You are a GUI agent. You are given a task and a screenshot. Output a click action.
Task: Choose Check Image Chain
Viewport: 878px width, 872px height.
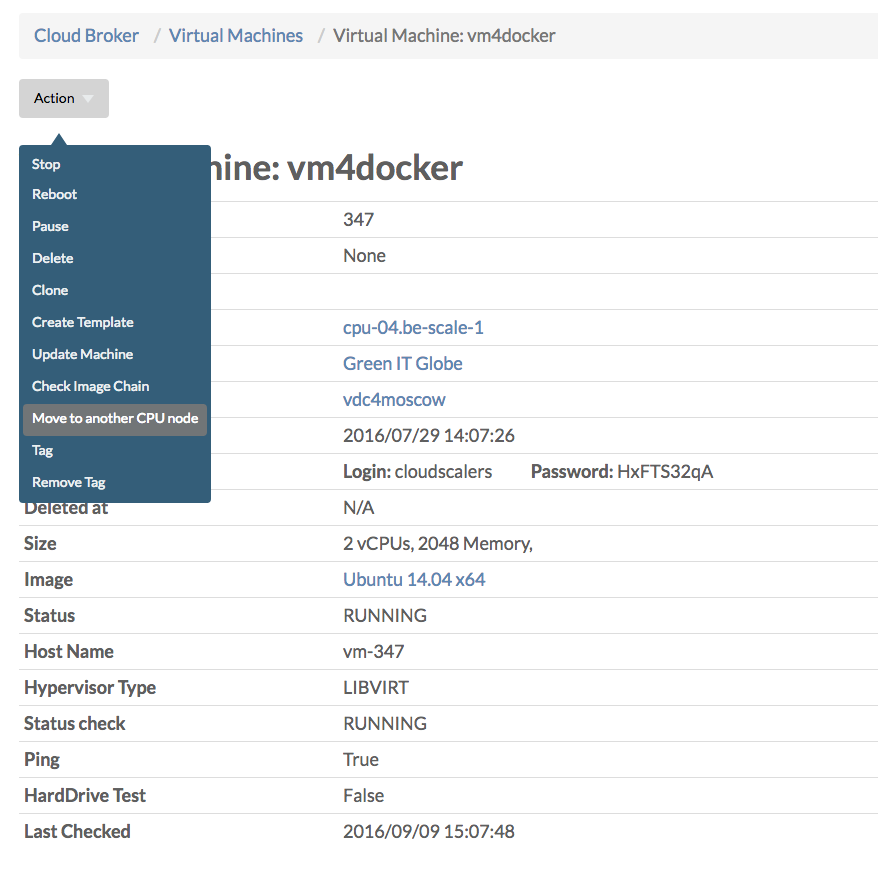pos(90,386)
